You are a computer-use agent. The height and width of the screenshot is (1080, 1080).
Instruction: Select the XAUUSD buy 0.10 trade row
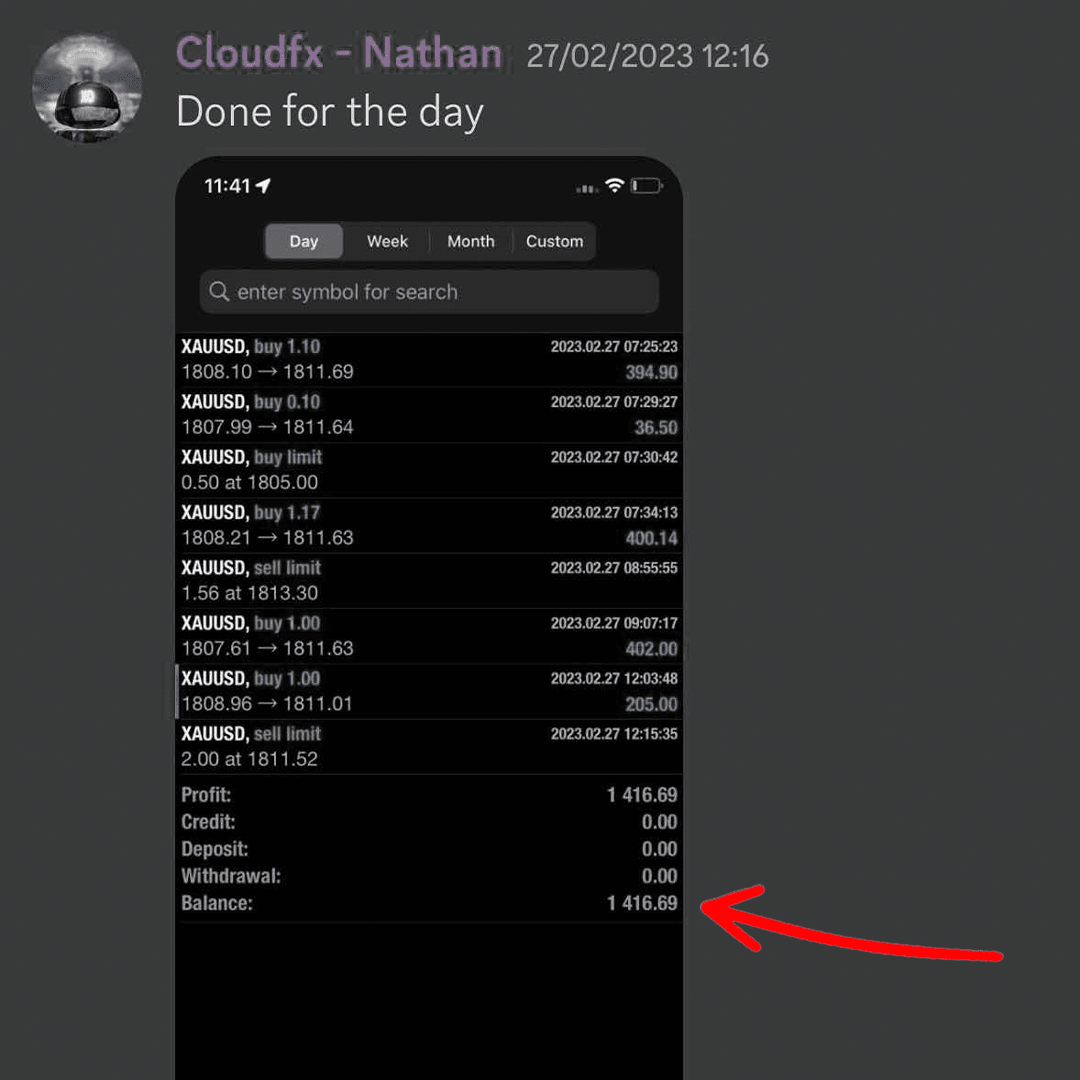click(x=429, y=415)
